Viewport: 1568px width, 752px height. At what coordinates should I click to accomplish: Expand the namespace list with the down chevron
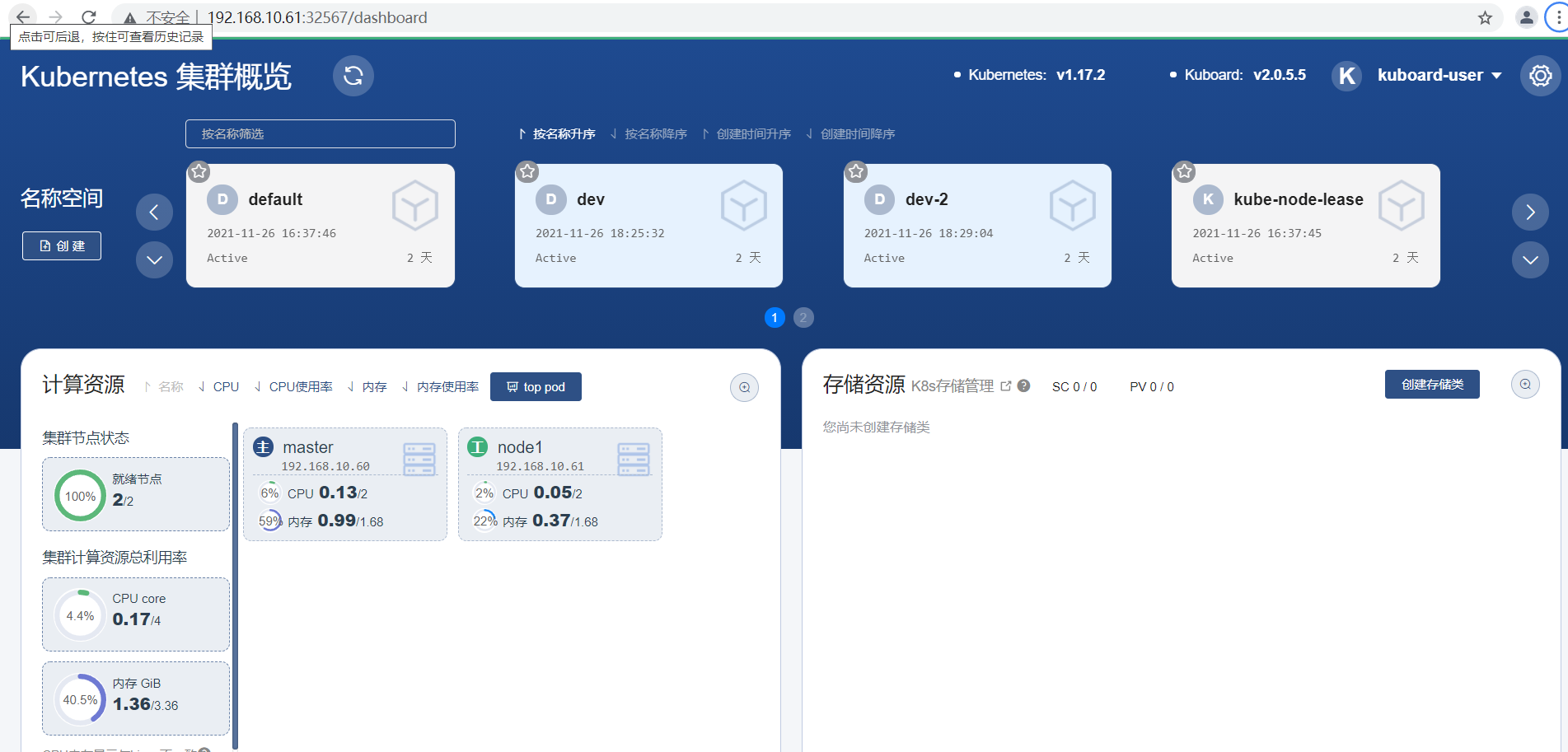[154, 260]
